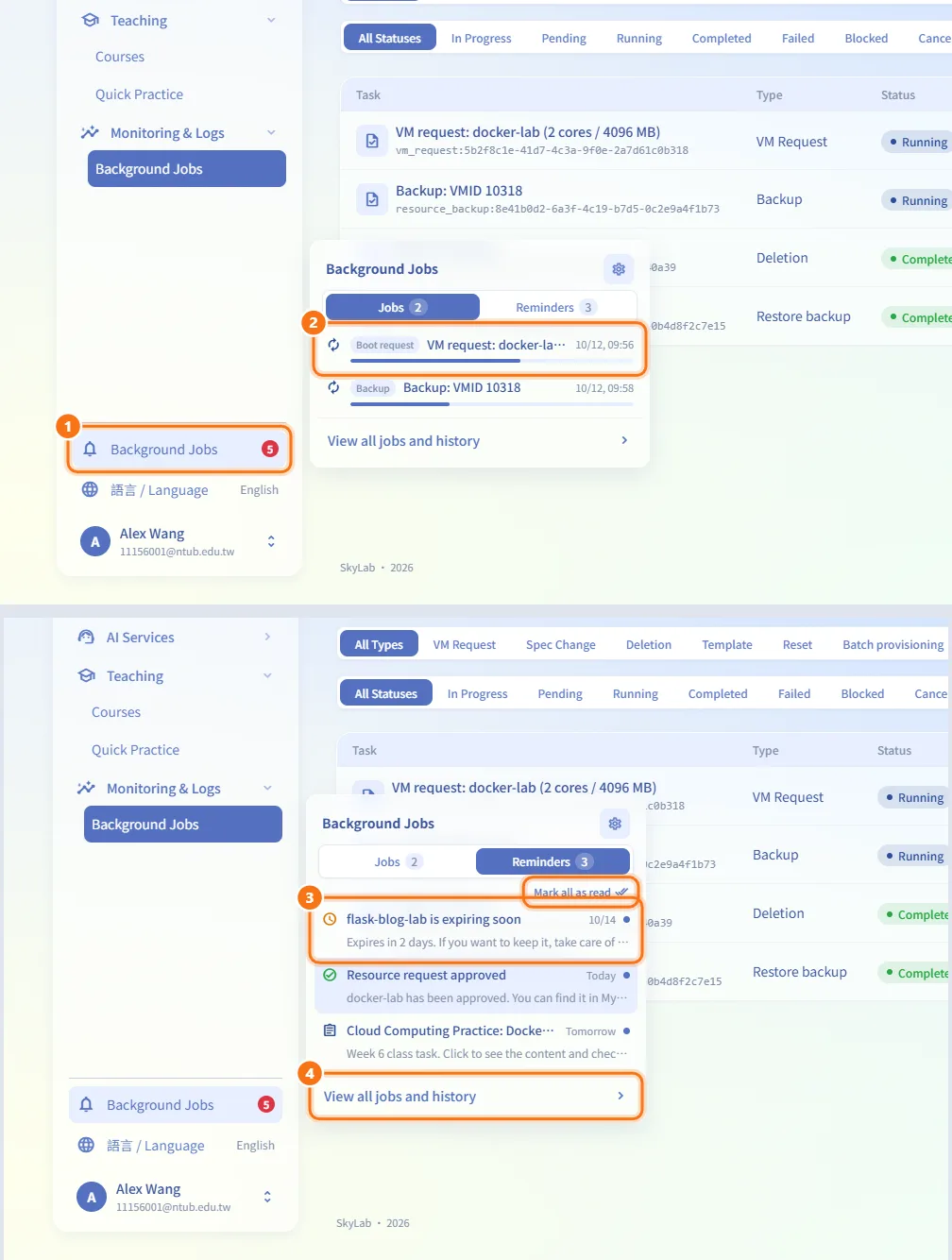Collapse Monitoring & Logs chevron in upper sidebar
This screenshot has width=952, height=1260.
pyautogui.click(x=271, y=132)
